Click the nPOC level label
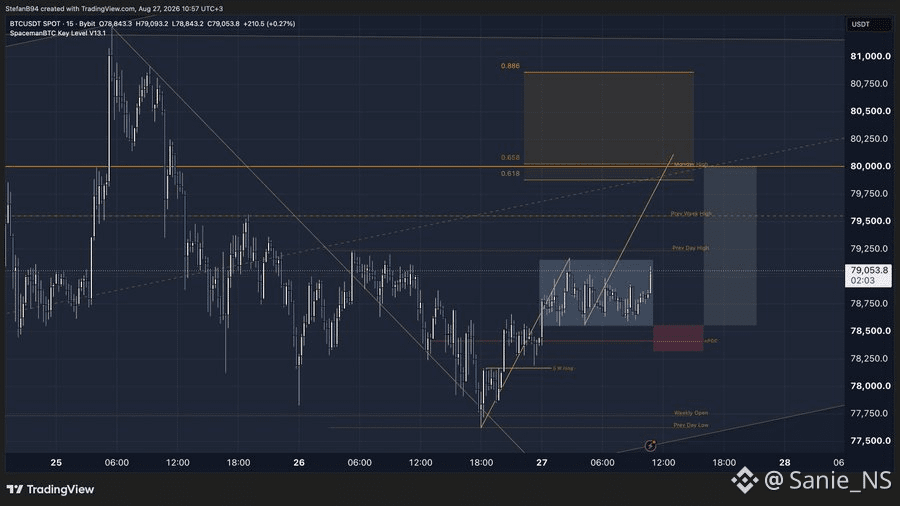This screenshot has width=900, height=506. coord(711,341)
